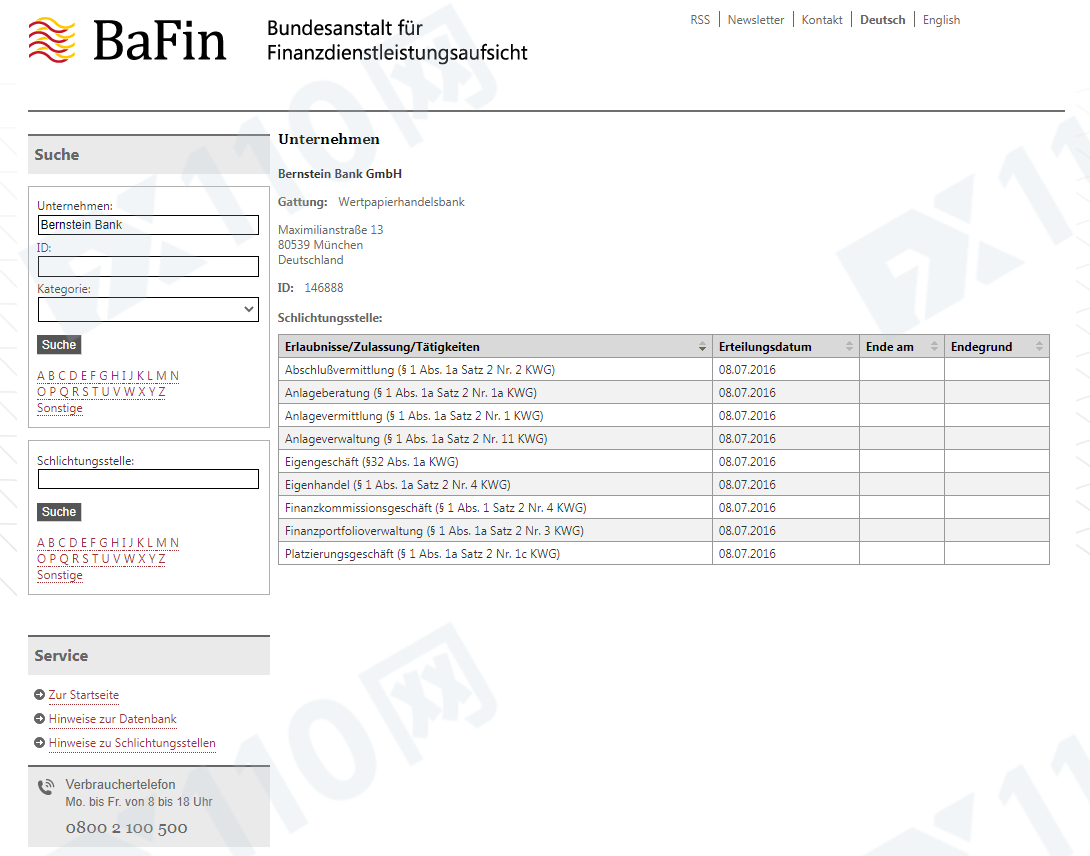Click arrow icon beside Zur Startseite
Screen dimensions: 1090x856
(x=40, y=695)
